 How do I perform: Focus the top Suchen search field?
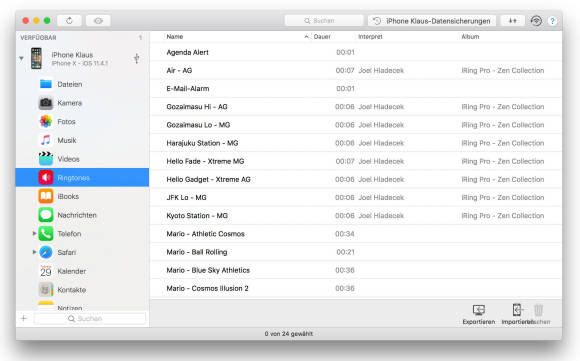[324, 21]
